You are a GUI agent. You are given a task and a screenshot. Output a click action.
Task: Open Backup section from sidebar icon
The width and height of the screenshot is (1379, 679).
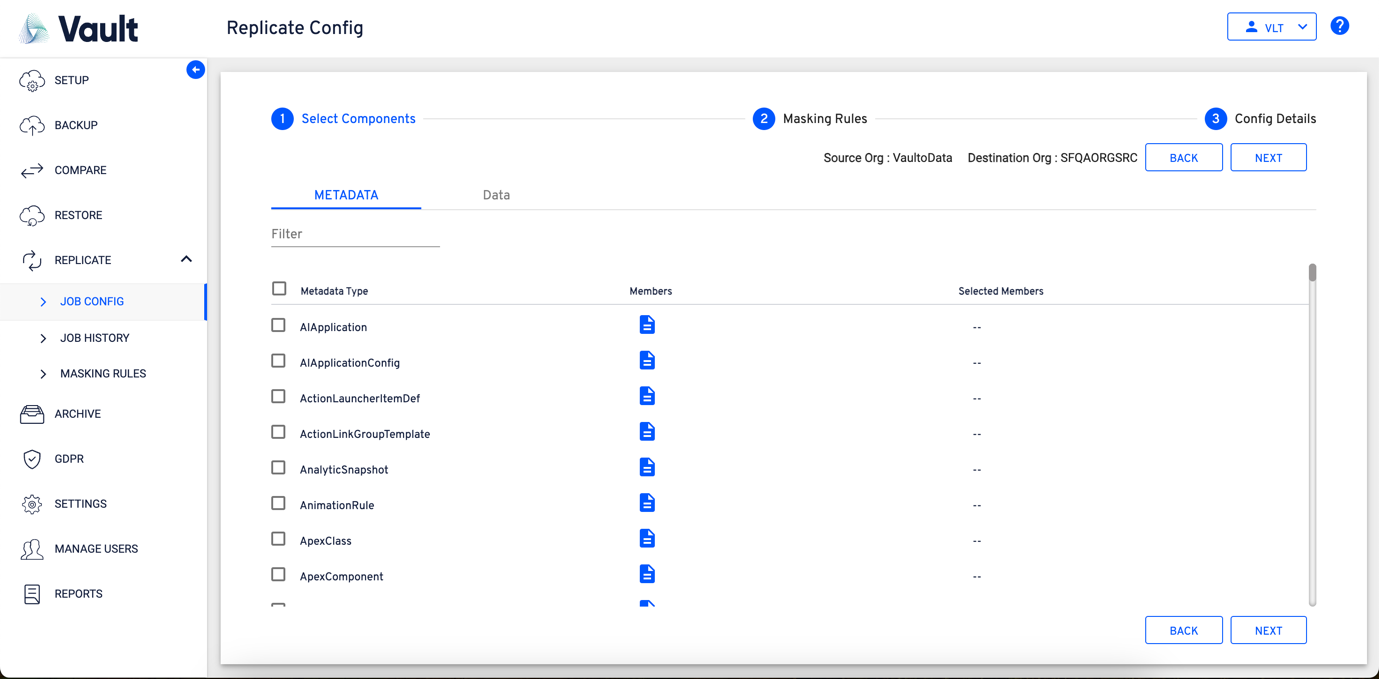tap(32, 125)
